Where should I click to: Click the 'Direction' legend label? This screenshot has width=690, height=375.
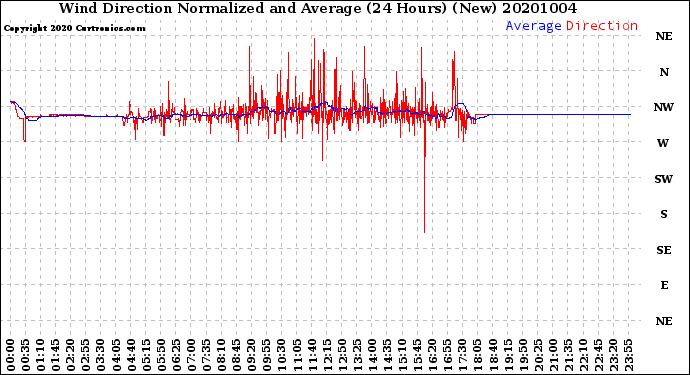coord(602,26)
